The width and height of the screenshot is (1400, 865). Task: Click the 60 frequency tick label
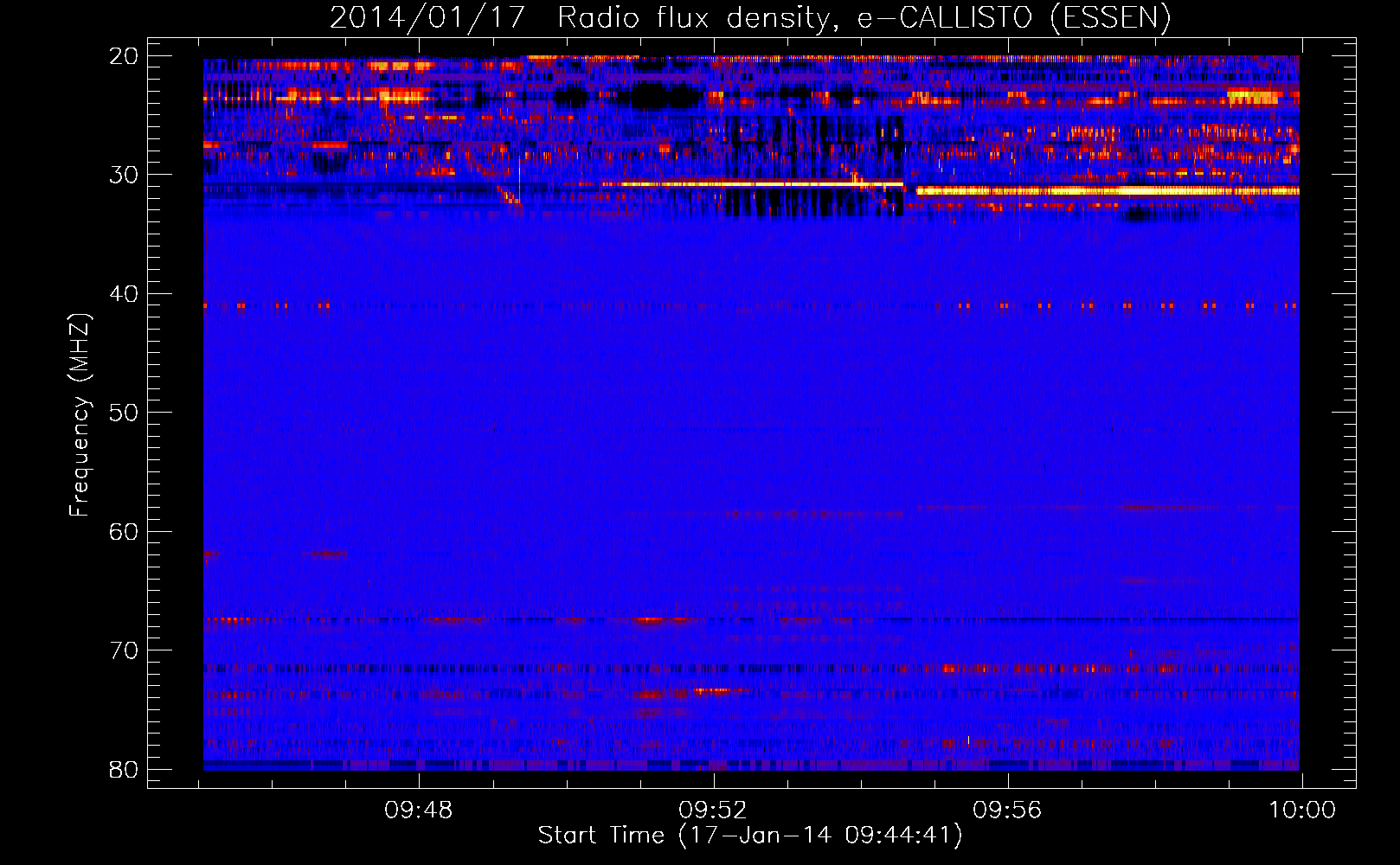[124, 531]
